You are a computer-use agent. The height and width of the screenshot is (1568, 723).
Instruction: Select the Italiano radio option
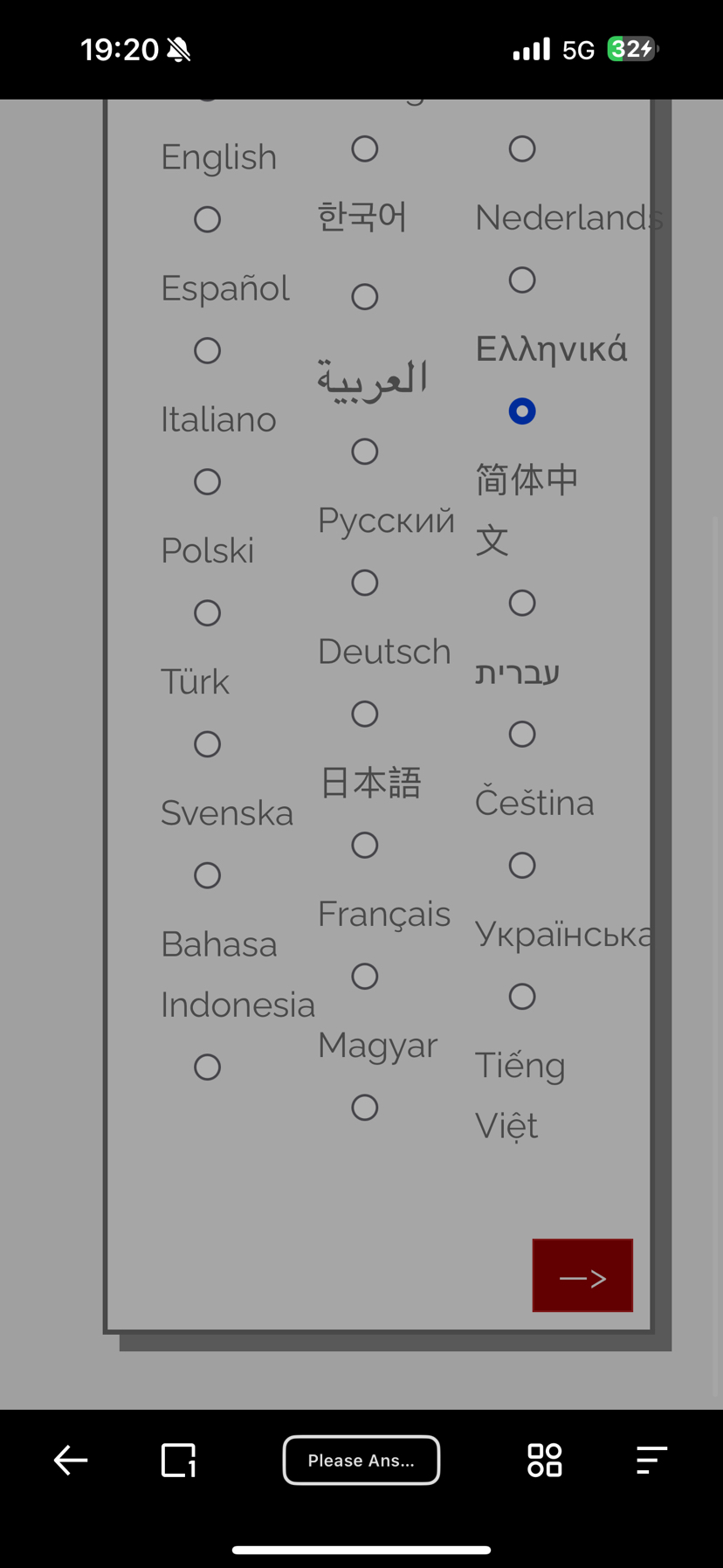coord(207,481)
